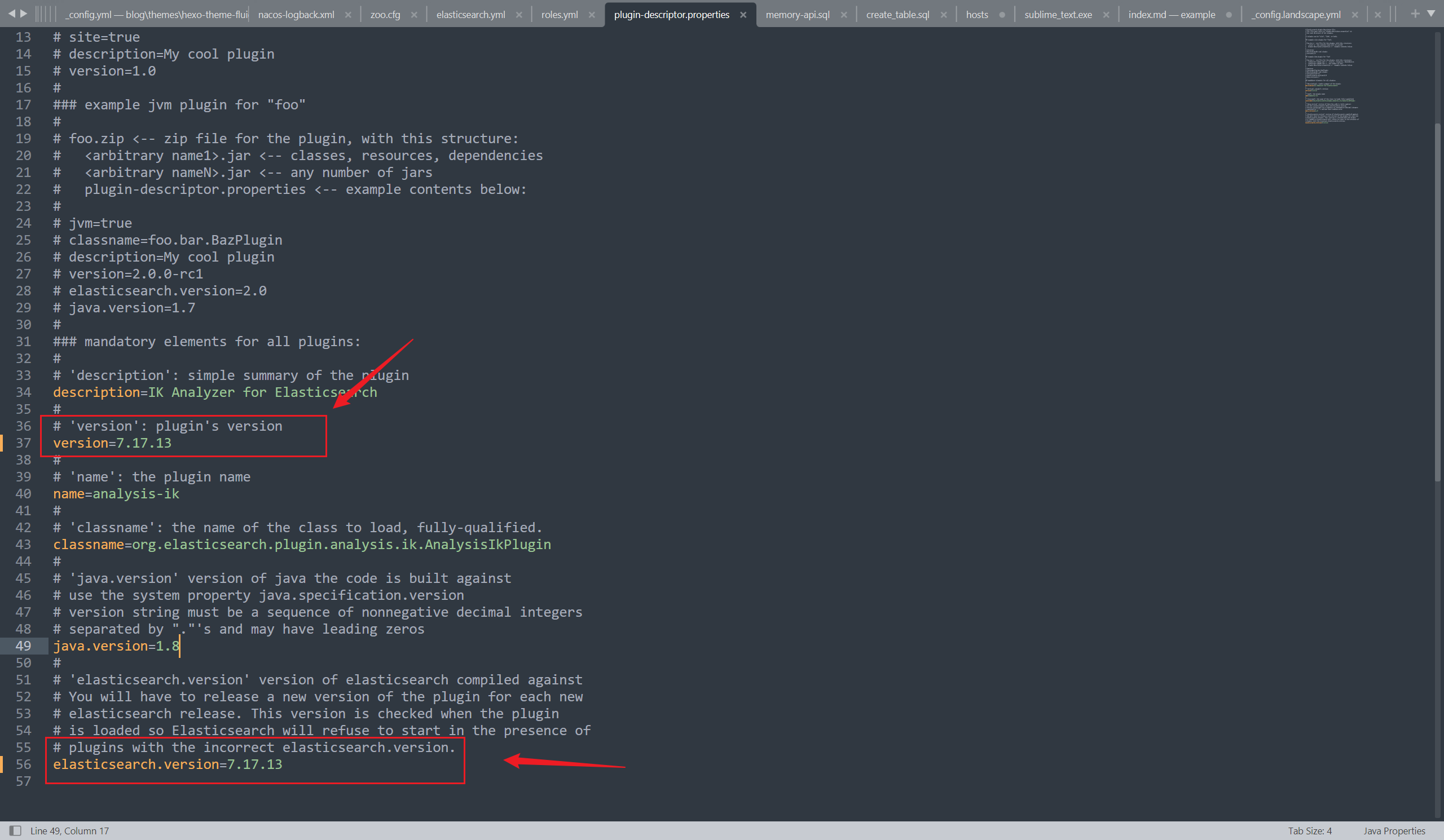Place cursor on elasticsearch.version=7.17.13 line
This screenshot has height=840, width=1444.
tap(168, 764)
